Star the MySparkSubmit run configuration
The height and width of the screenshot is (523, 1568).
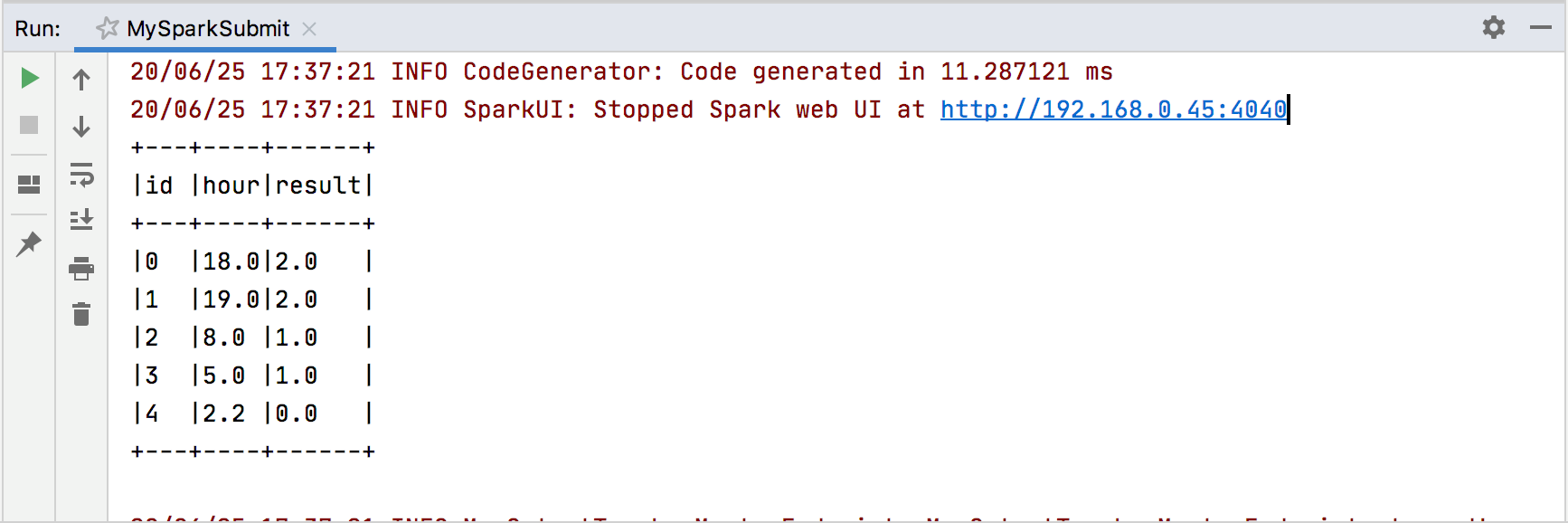107,28
